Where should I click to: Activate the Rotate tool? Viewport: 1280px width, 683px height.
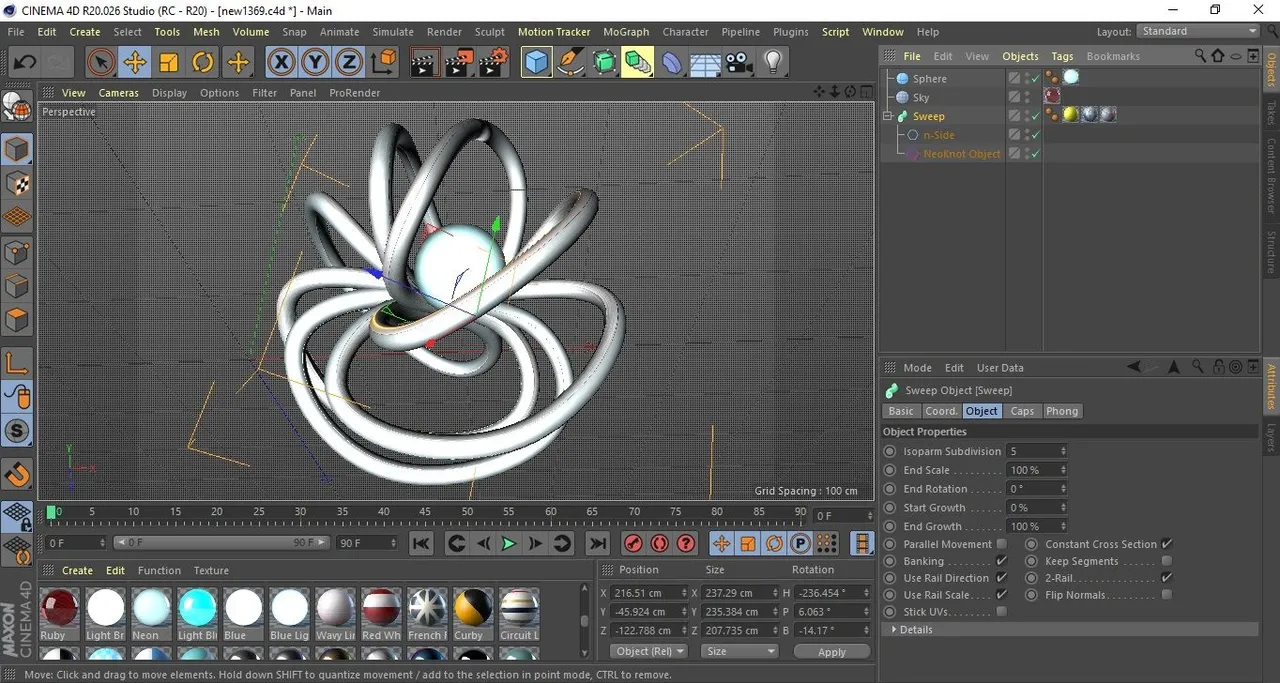(202, 63)
